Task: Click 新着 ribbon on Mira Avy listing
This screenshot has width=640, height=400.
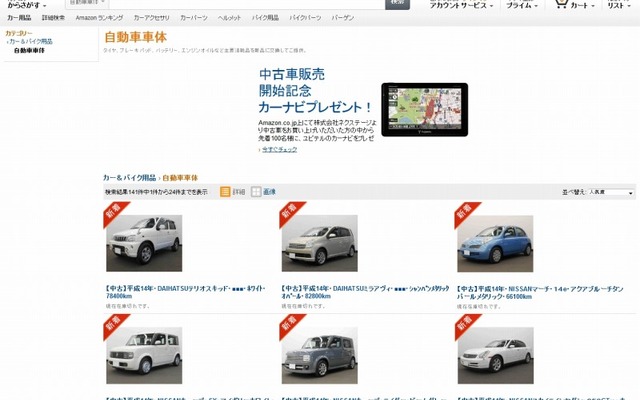Action: click(289, 211)
